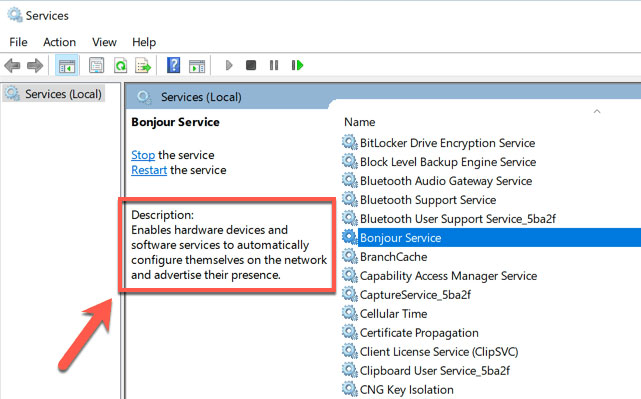The image size is (641, 399).
Task: Select Bluetooth Support Service
Action: (428, 200)
